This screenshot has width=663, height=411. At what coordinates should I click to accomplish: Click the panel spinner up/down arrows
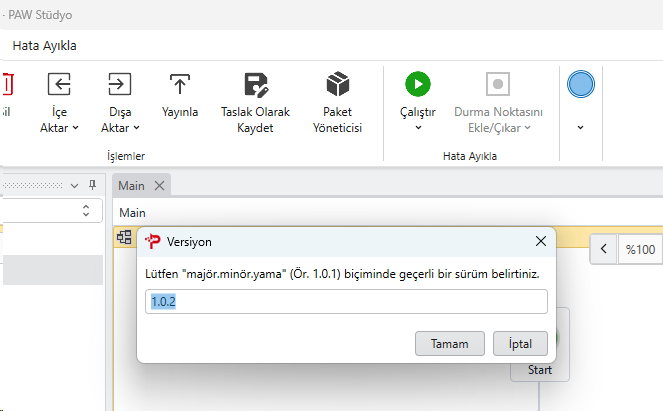pos(86,210)
